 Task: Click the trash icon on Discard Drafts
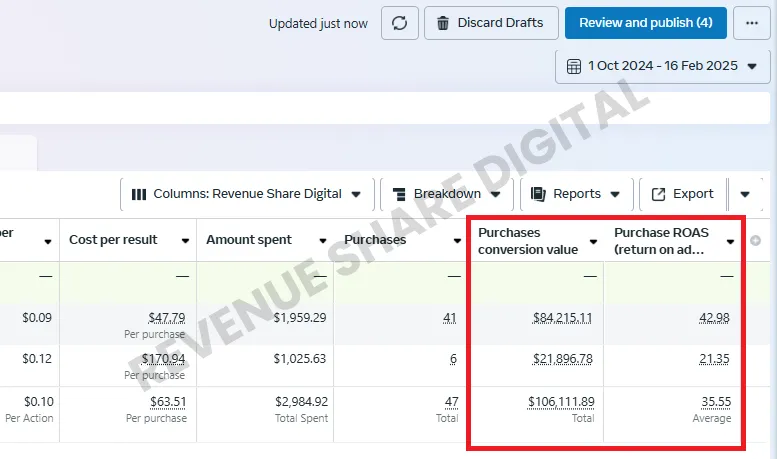pyautogui.click(x=443, y=23)
